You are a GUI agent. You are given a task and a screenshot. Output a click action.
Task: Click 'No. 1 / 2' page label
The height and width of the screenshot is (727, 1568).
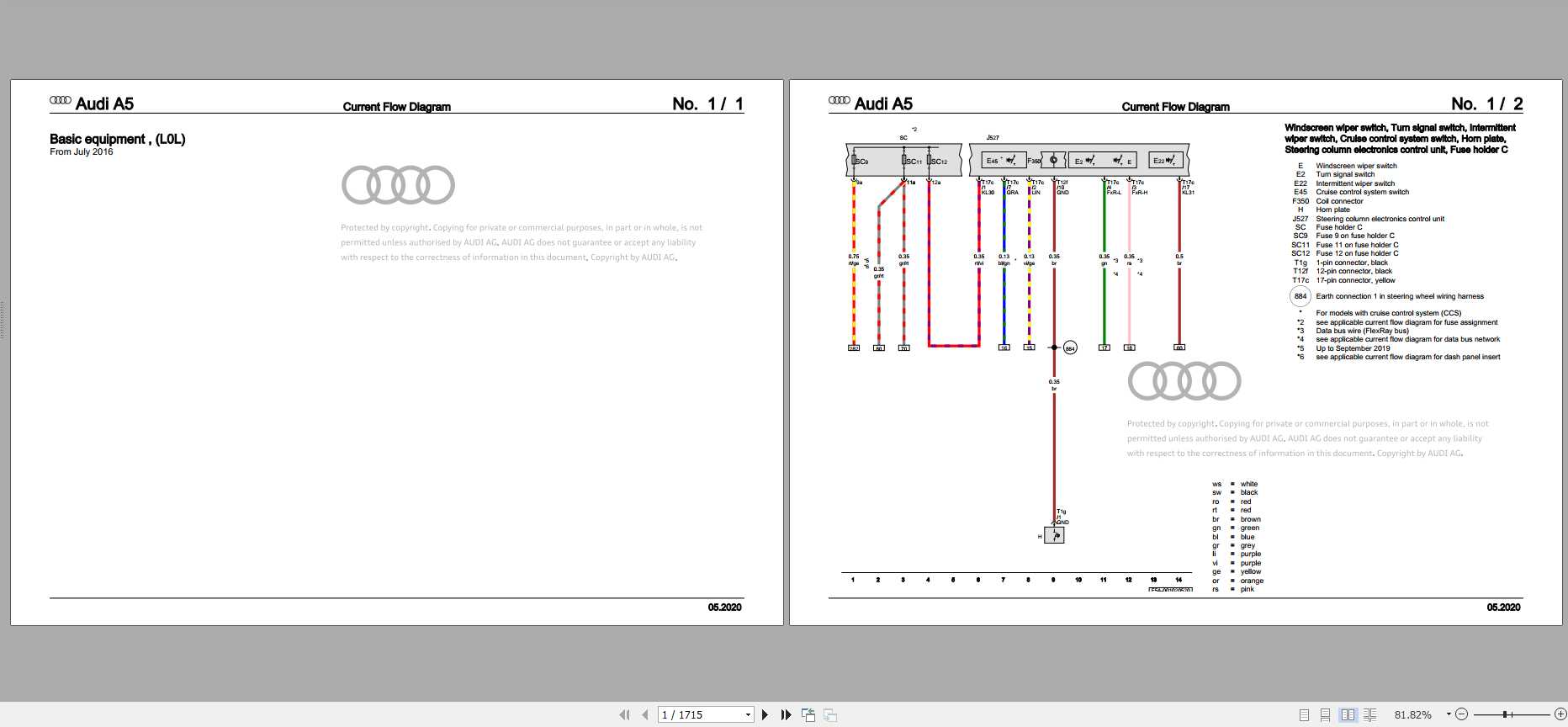(1486, 103)
